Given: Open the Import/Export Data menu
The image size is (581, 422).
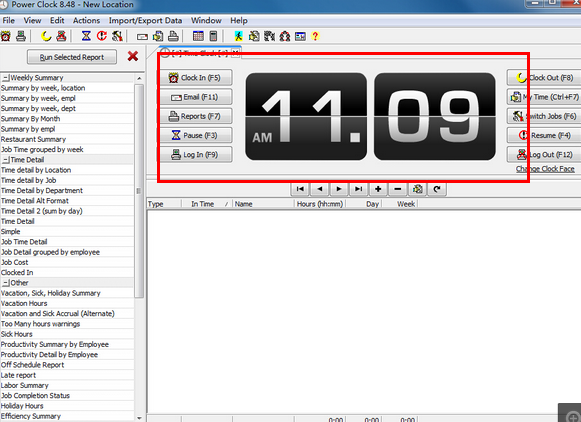Looking at the screenshot, I should (145, 21).
